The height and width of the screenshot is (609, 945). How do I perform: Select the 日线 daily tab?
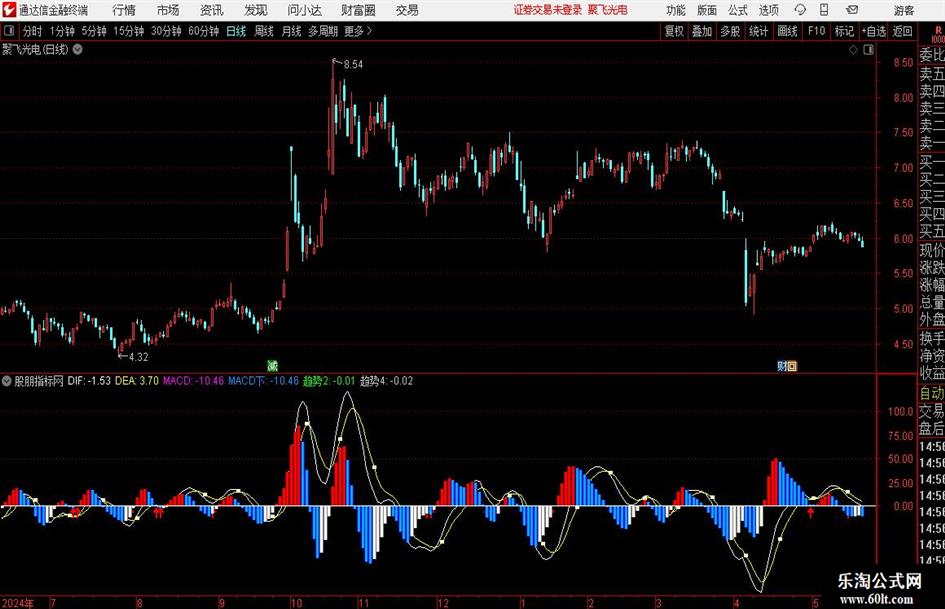pyautogui.click(x=236, y=31)
